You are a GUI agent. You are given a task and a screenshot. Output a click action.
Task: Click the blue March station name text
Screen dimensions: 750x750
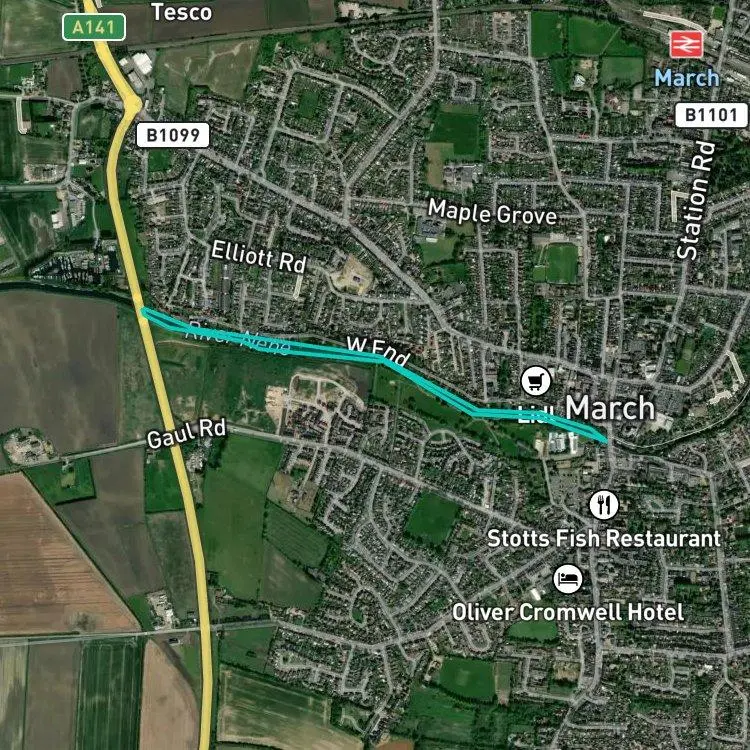pos(686,78)
